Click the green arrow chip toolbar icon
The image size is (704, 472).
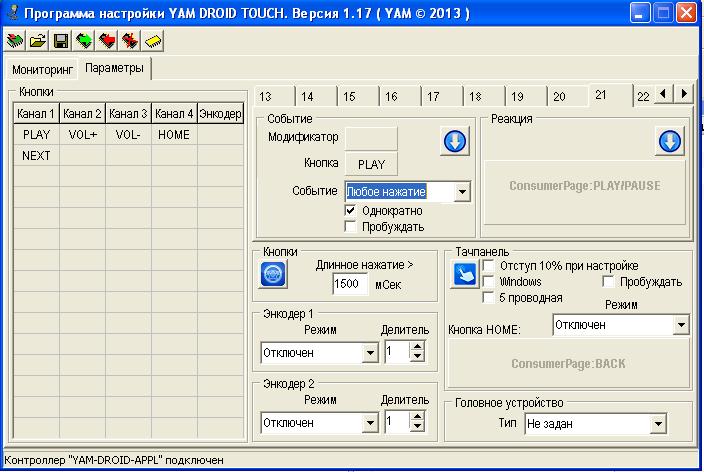tap(84, 41)
